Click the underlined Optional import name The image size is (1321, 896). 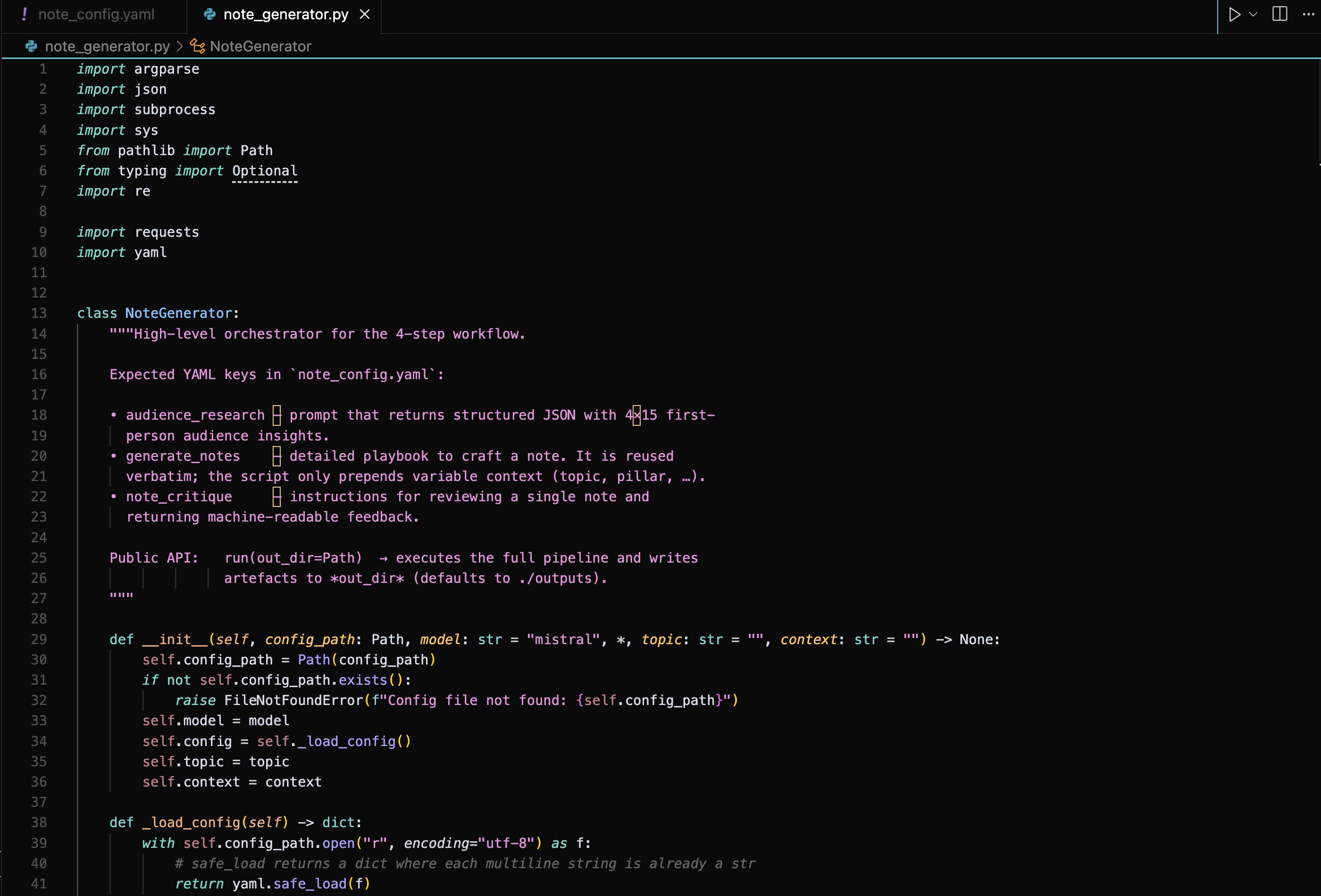coord(264,170)
